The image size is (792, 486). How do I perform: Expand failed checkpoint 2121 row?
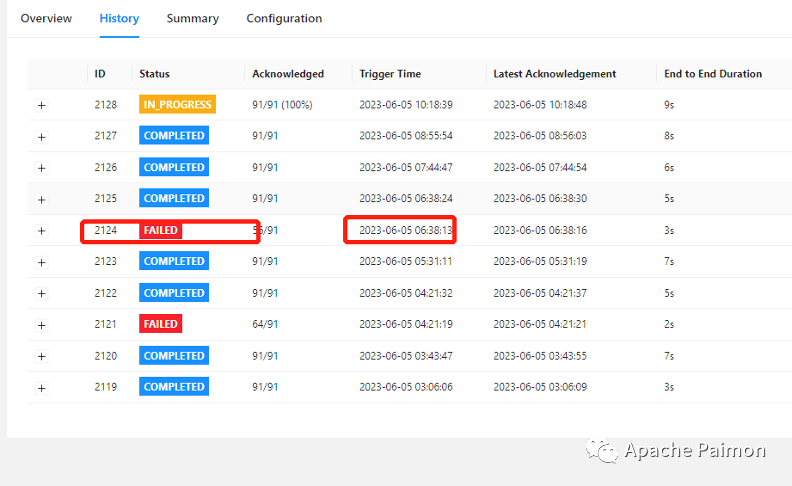pos(42,325)
